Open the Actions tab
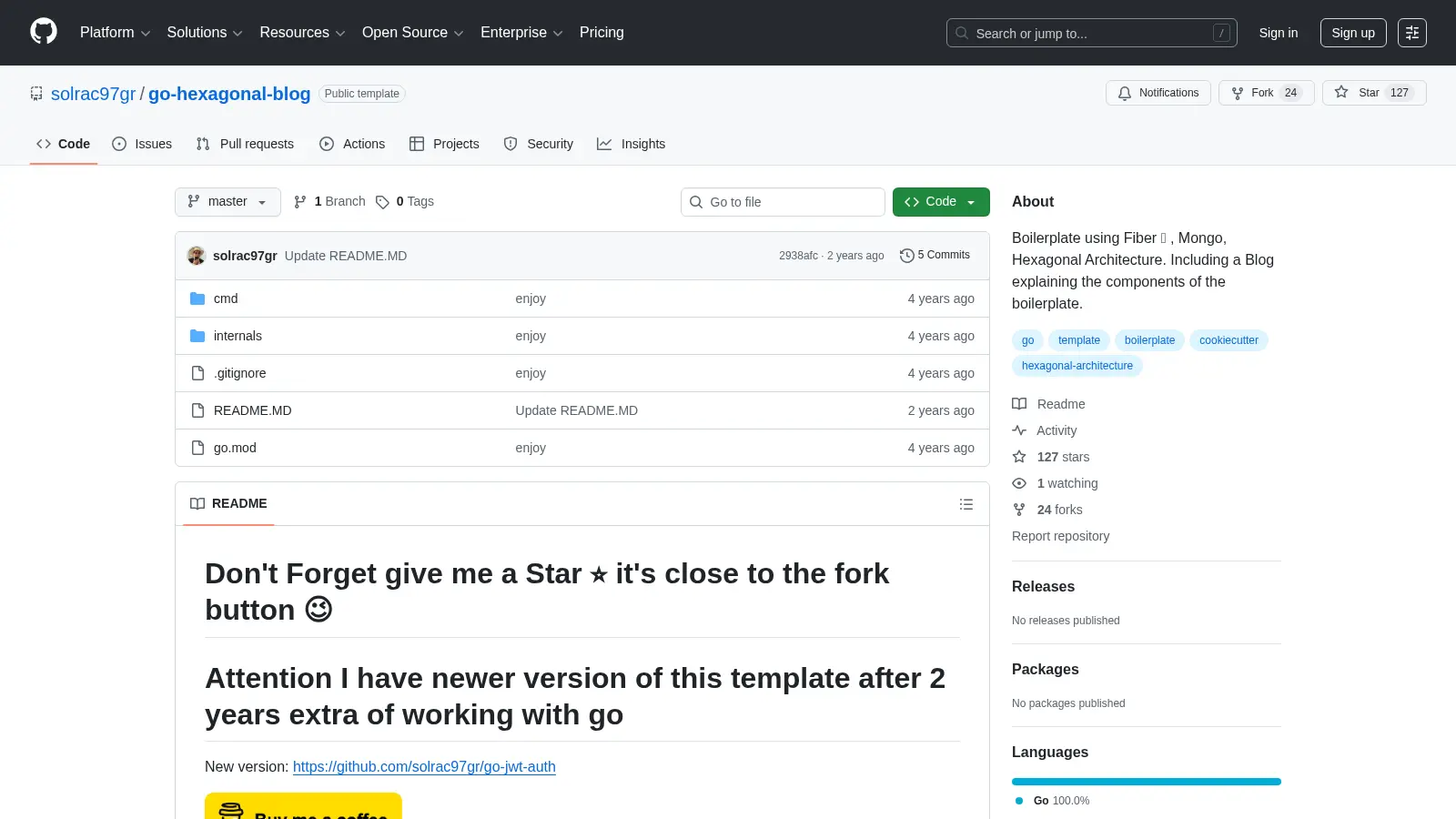1456x819 pixels. [x=352, y=144]
